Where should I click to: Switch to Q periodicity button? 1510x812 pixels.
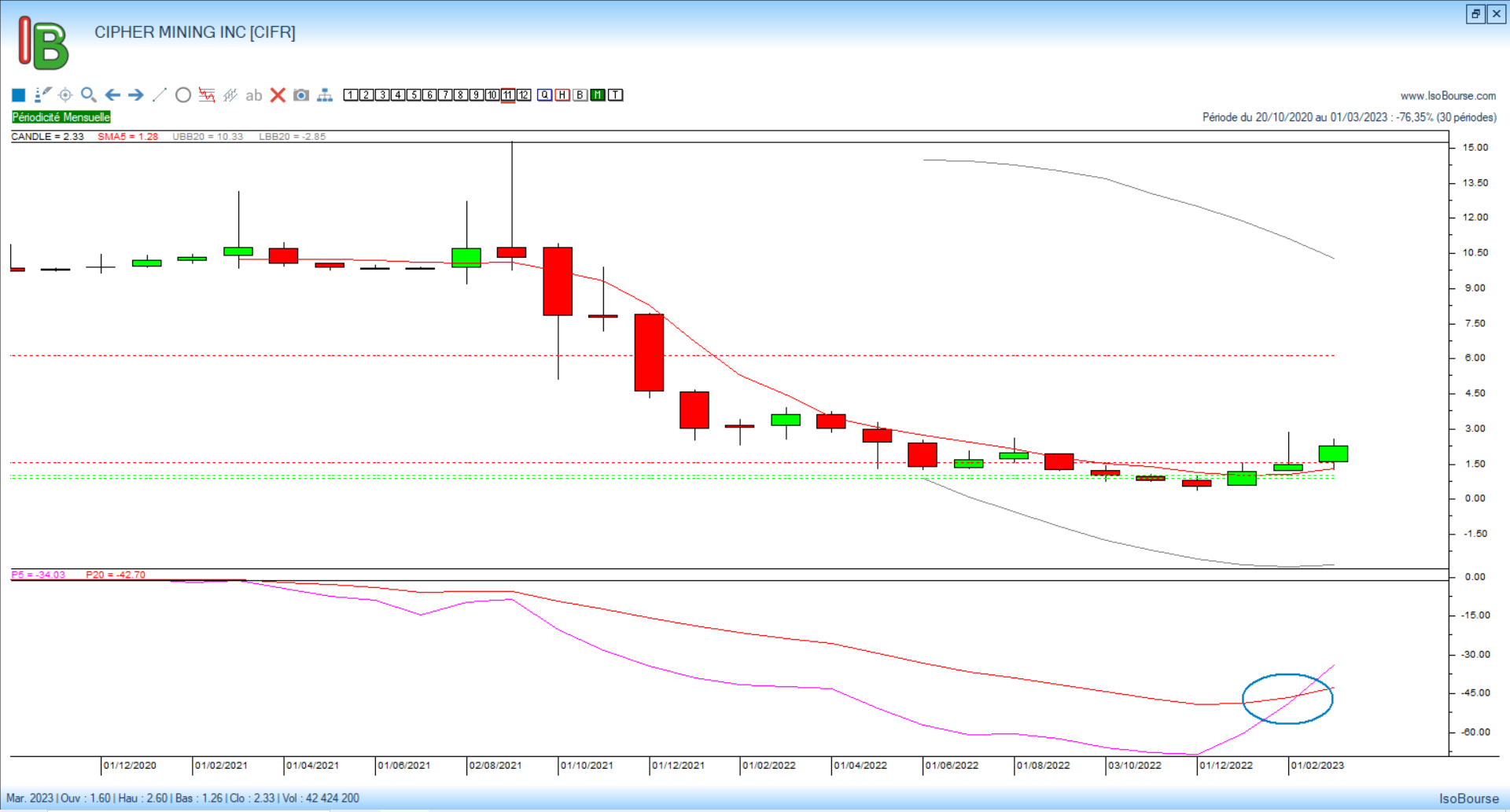click(545, 95)
